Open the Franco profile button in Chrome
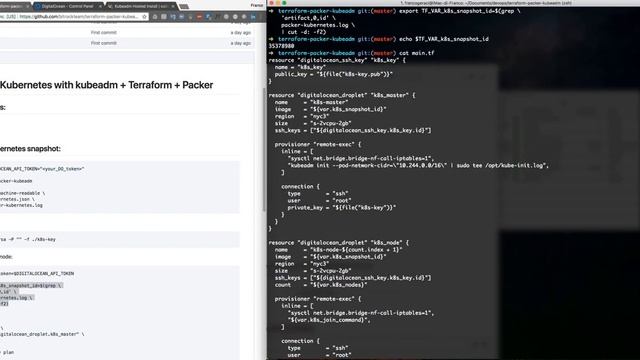Viewport: 640px width, 360px height. click(x=257, y=5)
